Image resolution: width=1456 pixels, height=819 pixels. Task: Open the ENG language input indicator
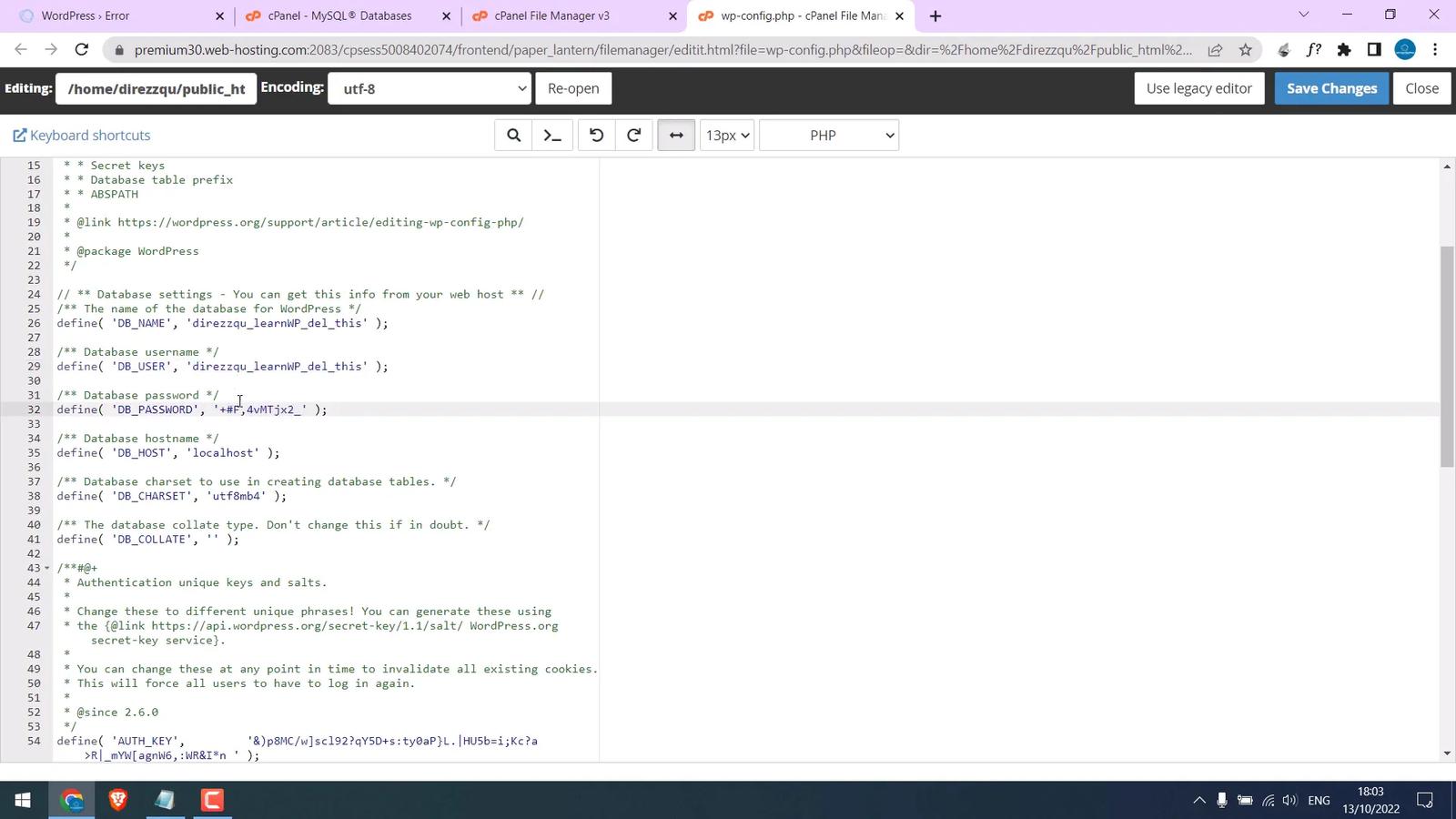1319,800
